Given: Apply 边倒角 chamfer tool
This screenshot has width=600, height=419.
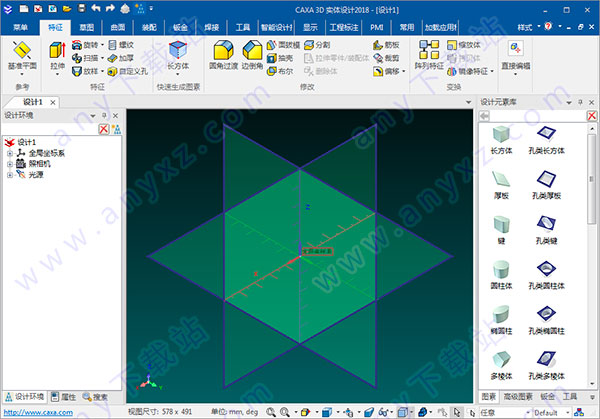Looking at the screenshot, I should (x=252, y=55).
